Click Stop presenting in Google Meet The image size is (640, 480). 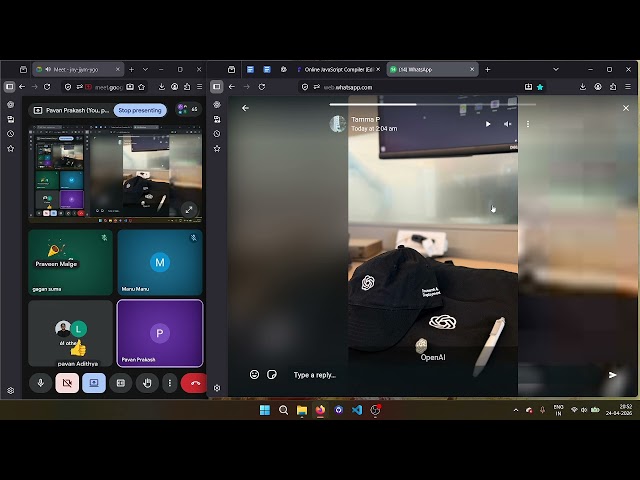tap(140, 110)
